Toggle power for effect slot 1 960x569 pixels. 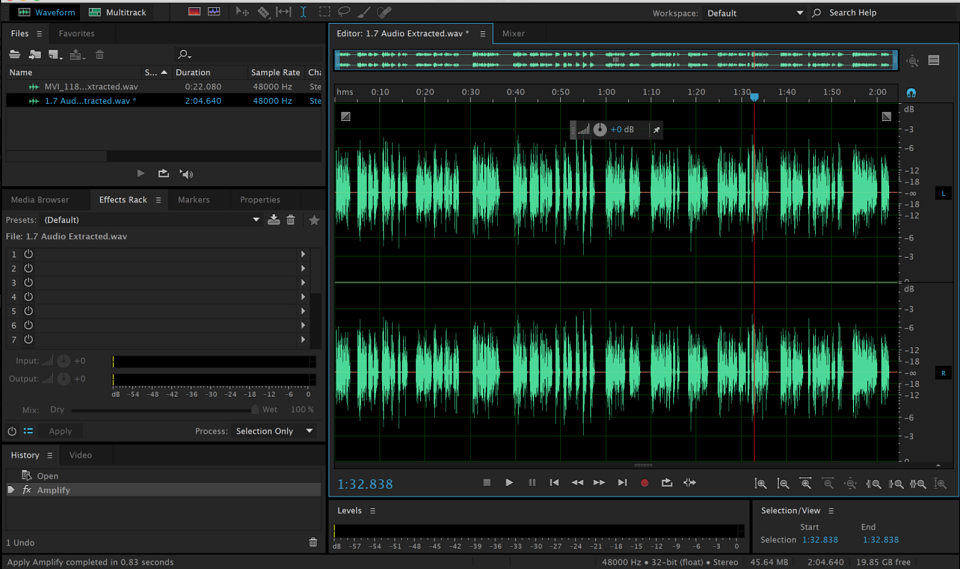click(x=28, y=254)
